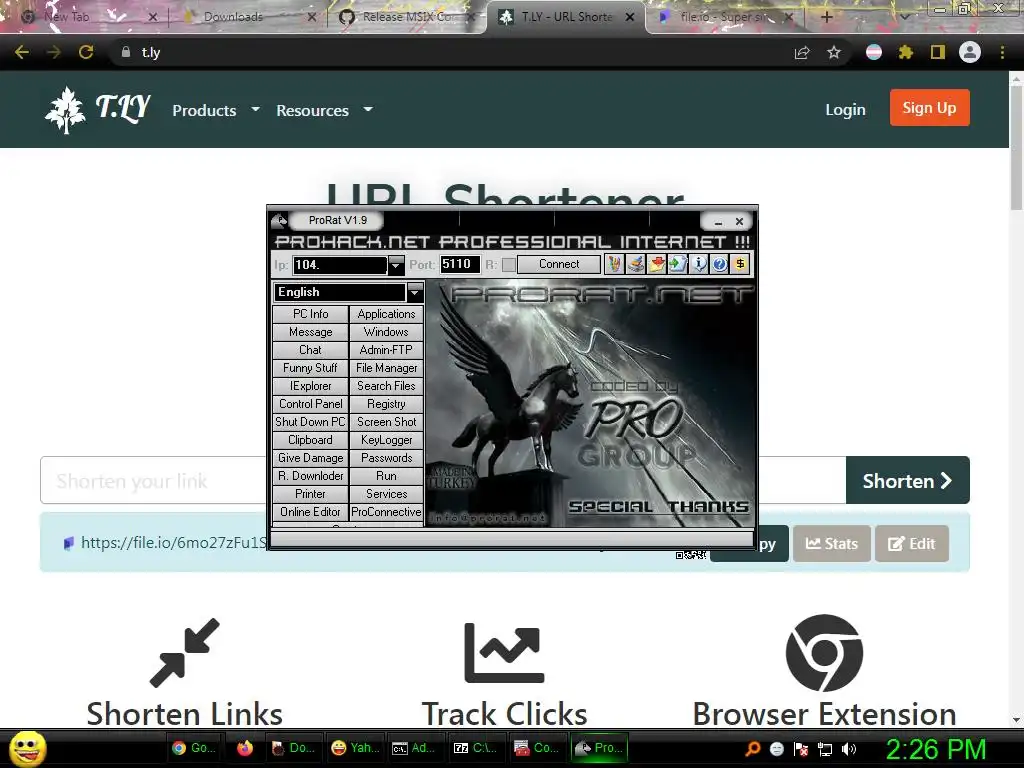Click the KeyLogger button in ProRat
Viewport: 1024px width, 768px height.
pos(387,440)
